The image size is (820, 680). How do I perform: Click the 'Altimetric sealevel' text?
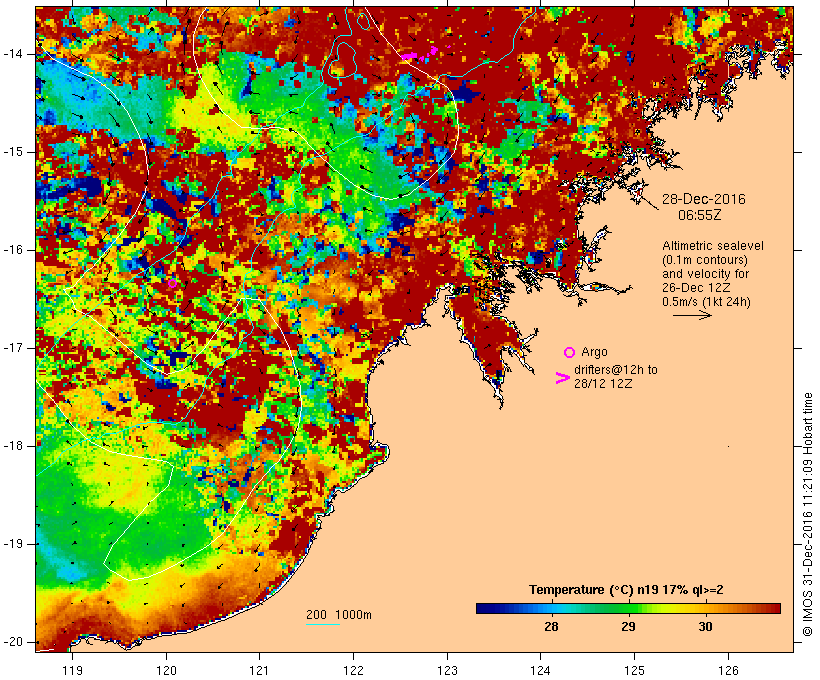pyautogui.click(x=713, y=246)
